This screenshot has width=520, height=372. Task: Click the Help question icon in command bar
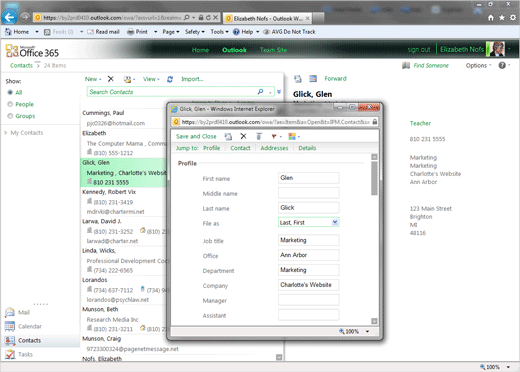click(x=236, y=32)
